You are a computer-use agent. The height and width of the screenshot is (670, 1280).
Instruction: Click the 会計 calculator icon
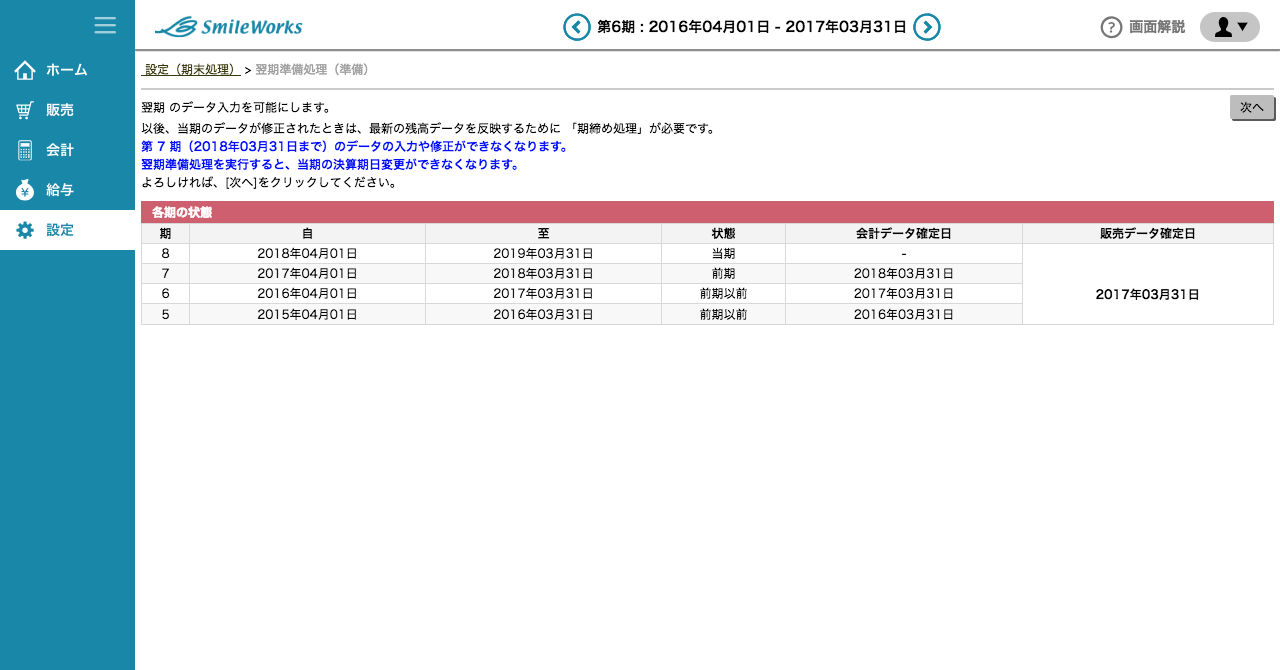click(25, 150)
